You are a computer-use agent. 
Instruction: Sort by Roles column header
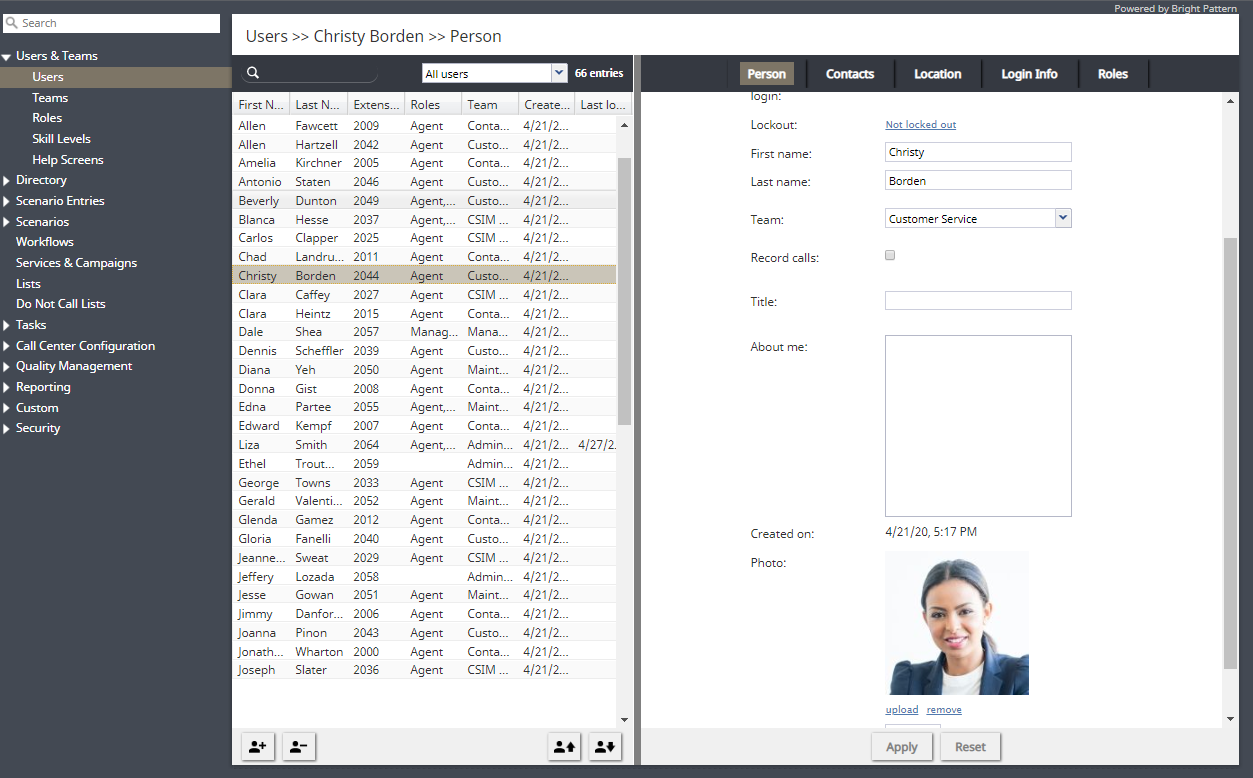tap(433, 104)
